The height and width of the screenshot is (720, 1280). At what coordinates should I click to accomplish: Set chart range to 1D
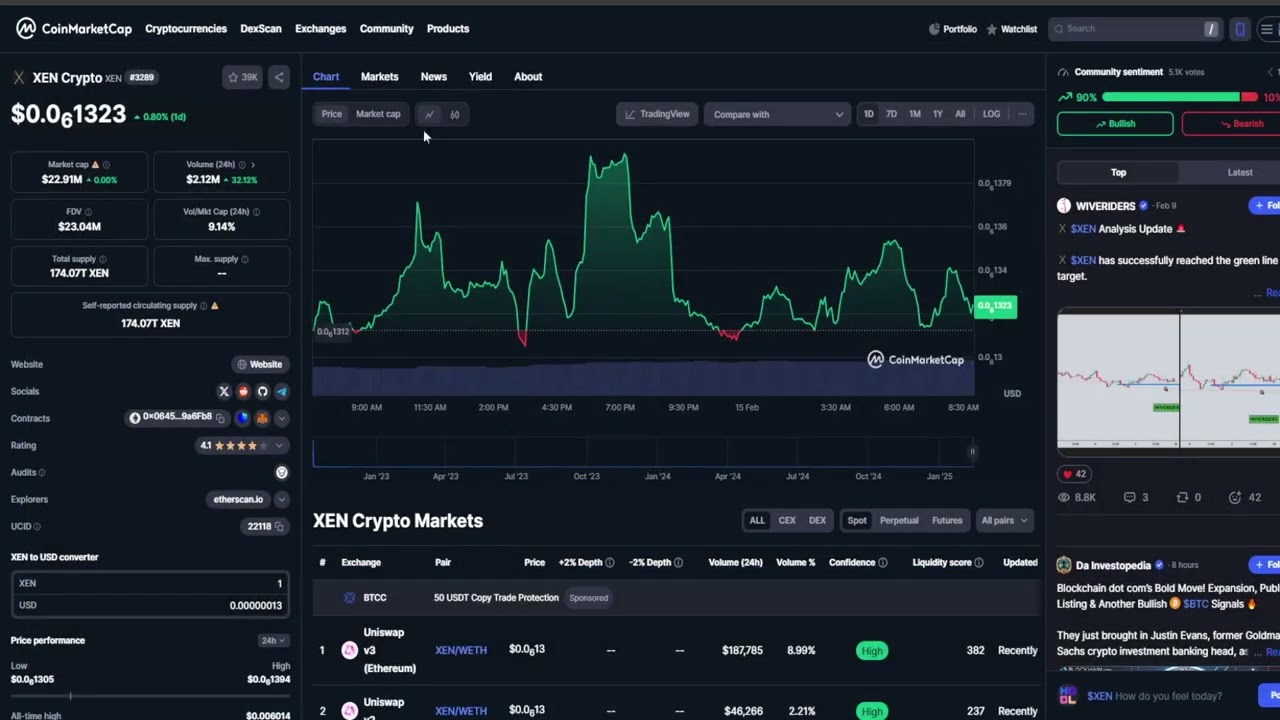click(x=868, y=114)
